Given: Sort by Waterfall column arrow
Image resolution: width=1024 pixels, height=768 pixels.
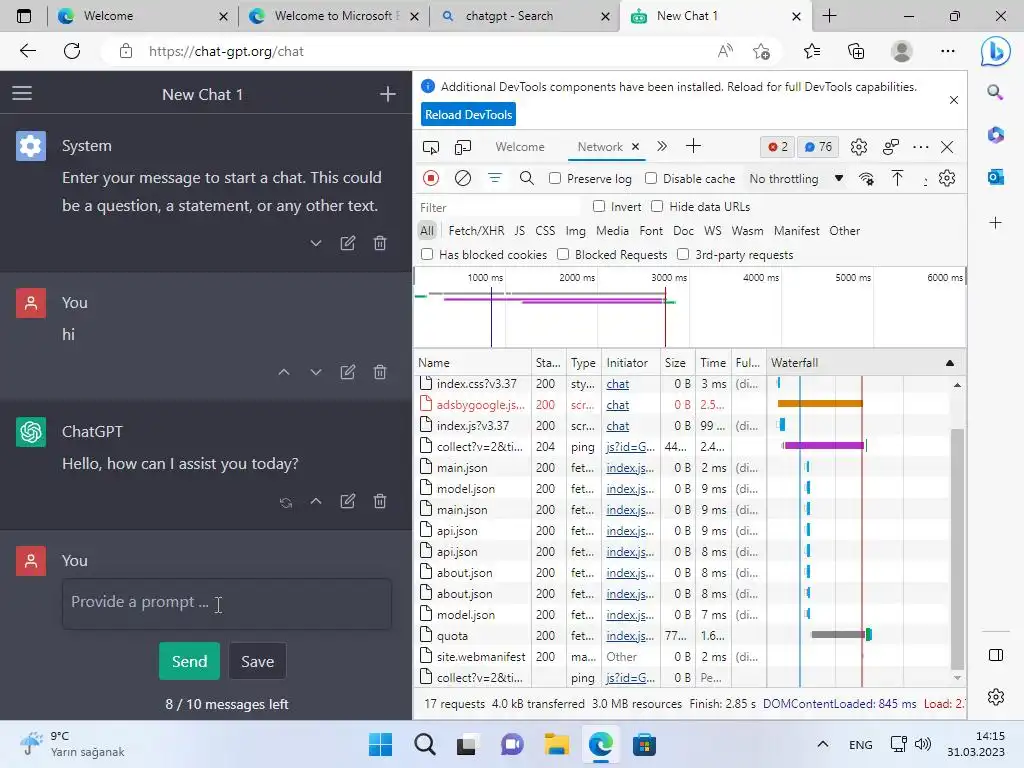Looking at the screenshot, I should tap(950, 363).
